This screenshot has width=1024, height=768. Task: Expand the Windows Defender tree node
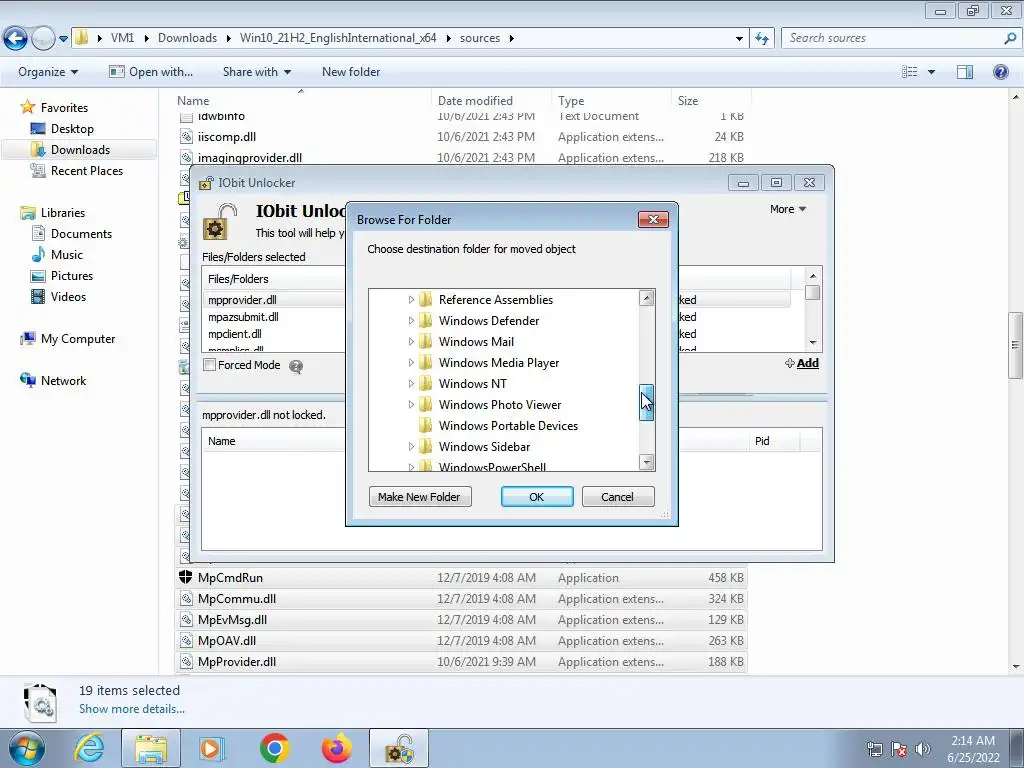(x=411, y=321)
